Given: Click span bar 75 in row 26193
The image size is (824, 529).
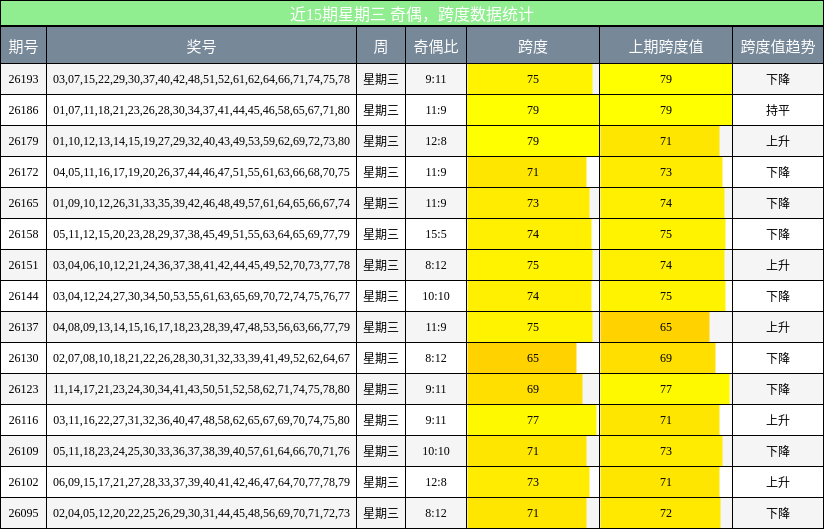Looking at the screenshot, I should (x=530, y=79).
